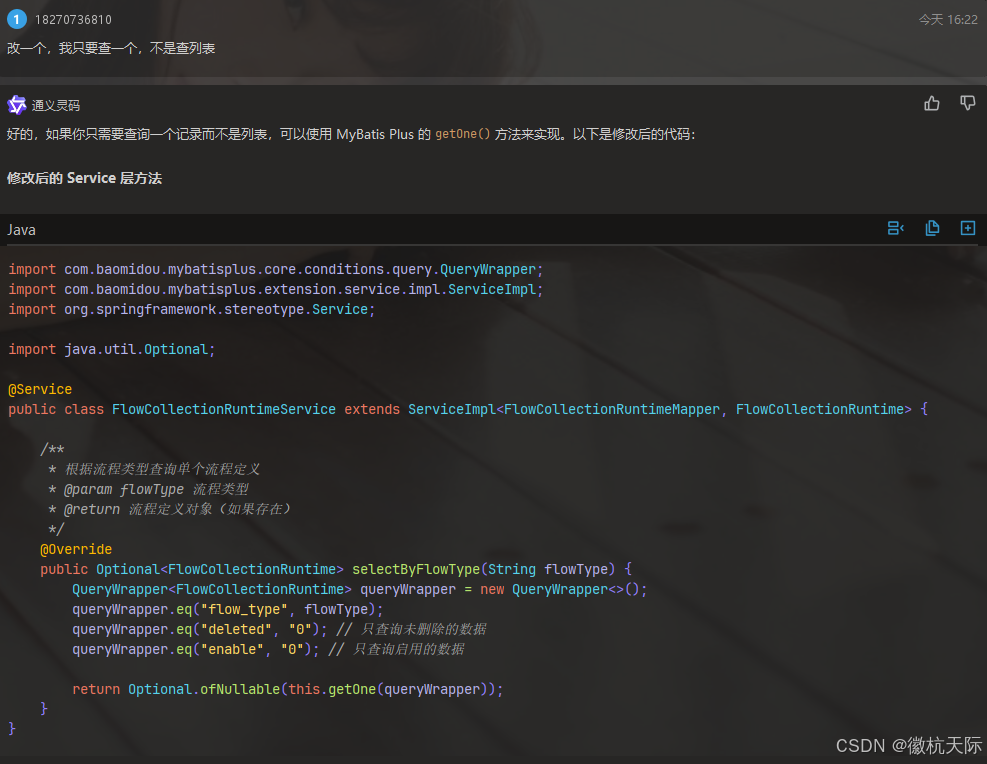Click the eq("enable", "0") line
Screen dimensions: 987x764
tap(269, 649)
